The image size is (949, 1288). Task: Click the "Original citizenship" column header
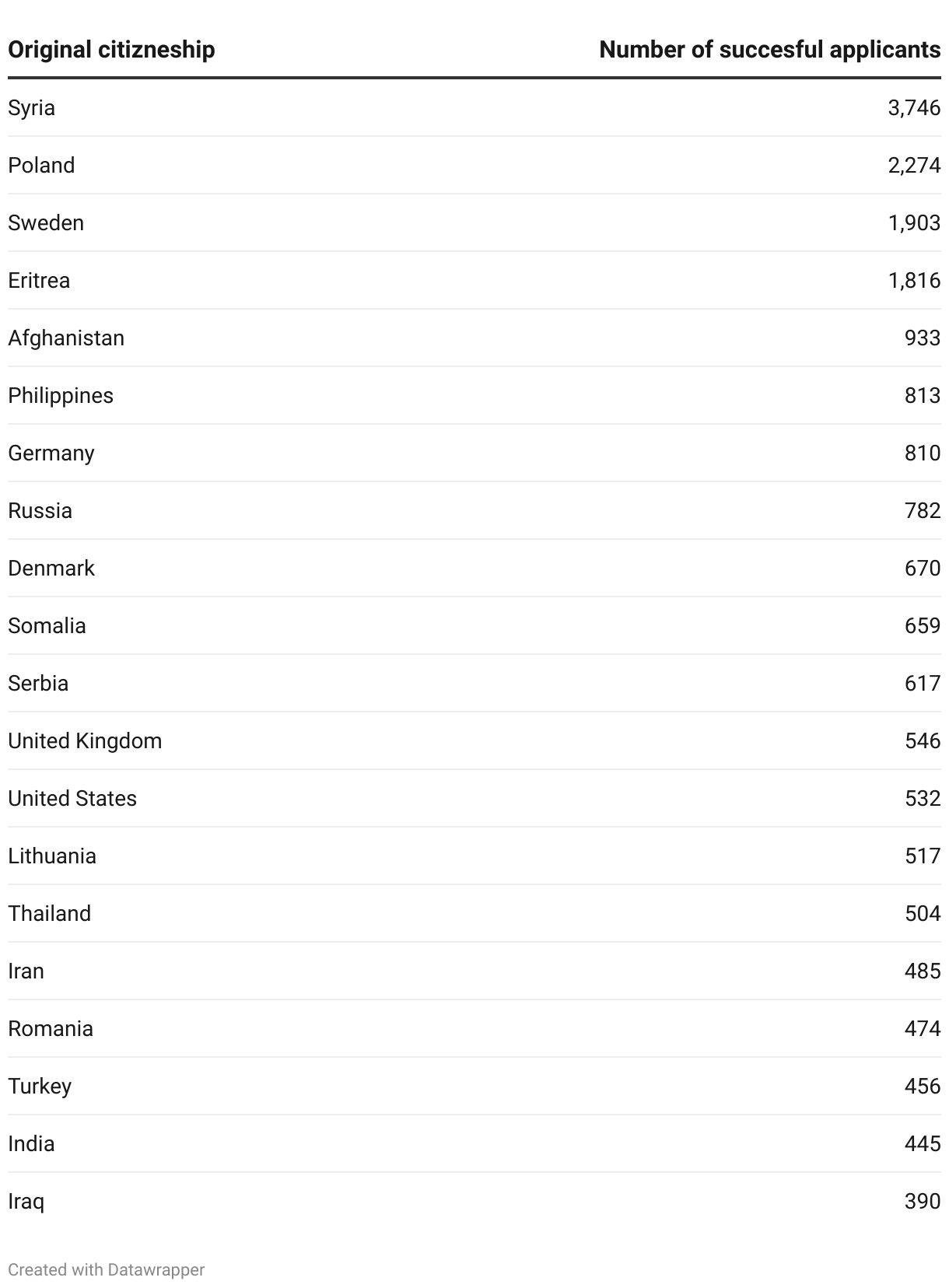[x=111, y=50]
